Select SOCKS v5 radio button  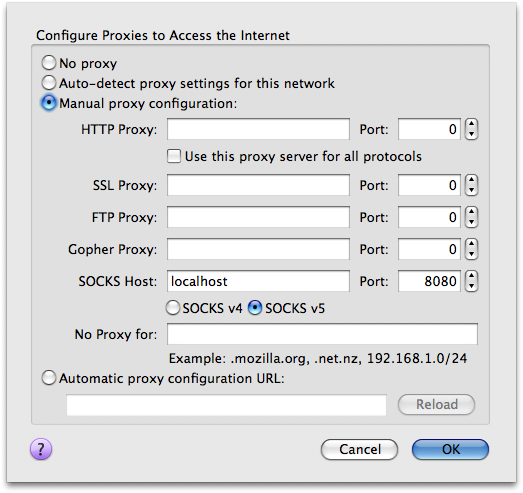pos(255,308)
